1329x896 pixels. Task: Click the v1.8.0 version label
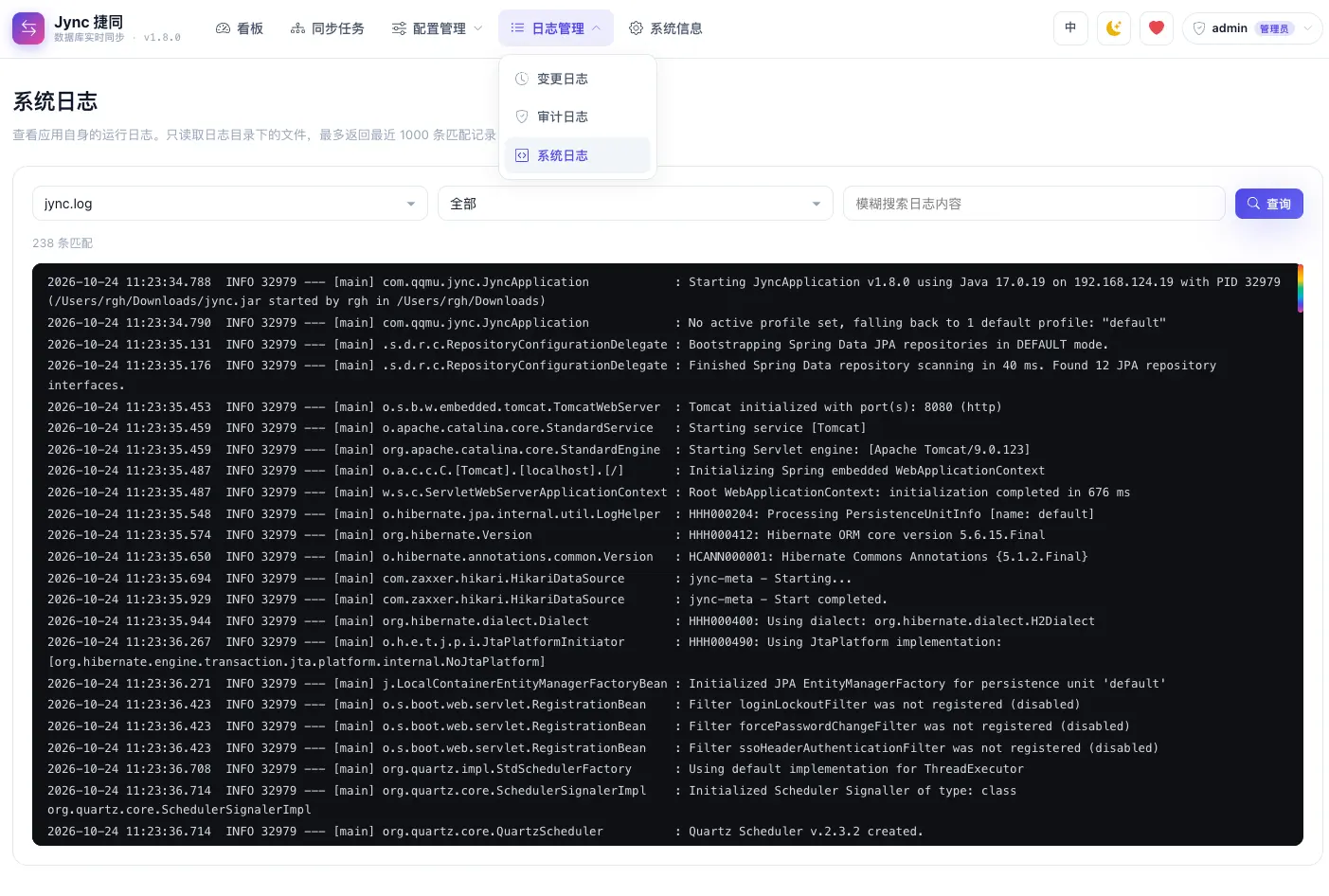162,38
